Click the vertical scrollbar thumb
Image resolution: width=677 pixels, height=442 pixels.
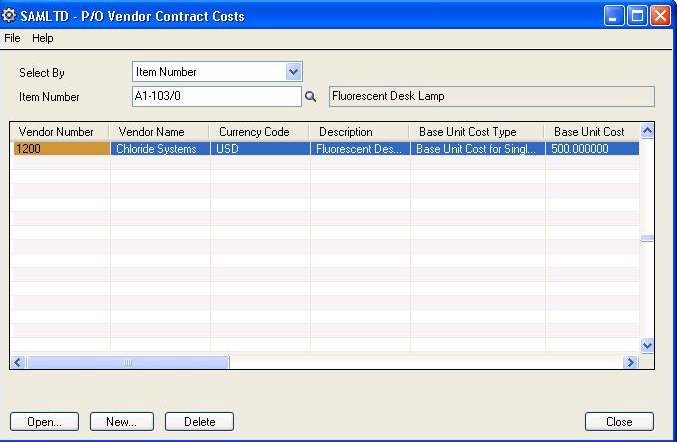coord(647,238)
